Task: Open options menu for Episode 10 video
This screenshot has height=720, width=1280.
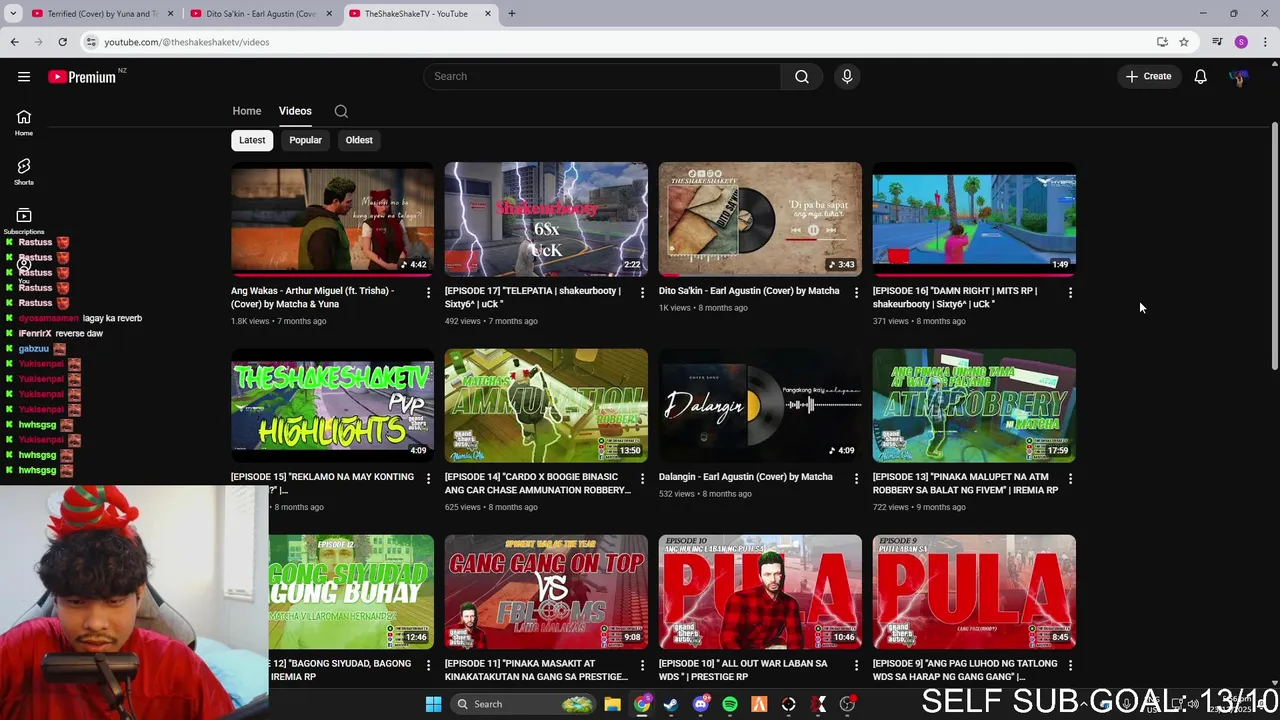Action: pos(856,665)
